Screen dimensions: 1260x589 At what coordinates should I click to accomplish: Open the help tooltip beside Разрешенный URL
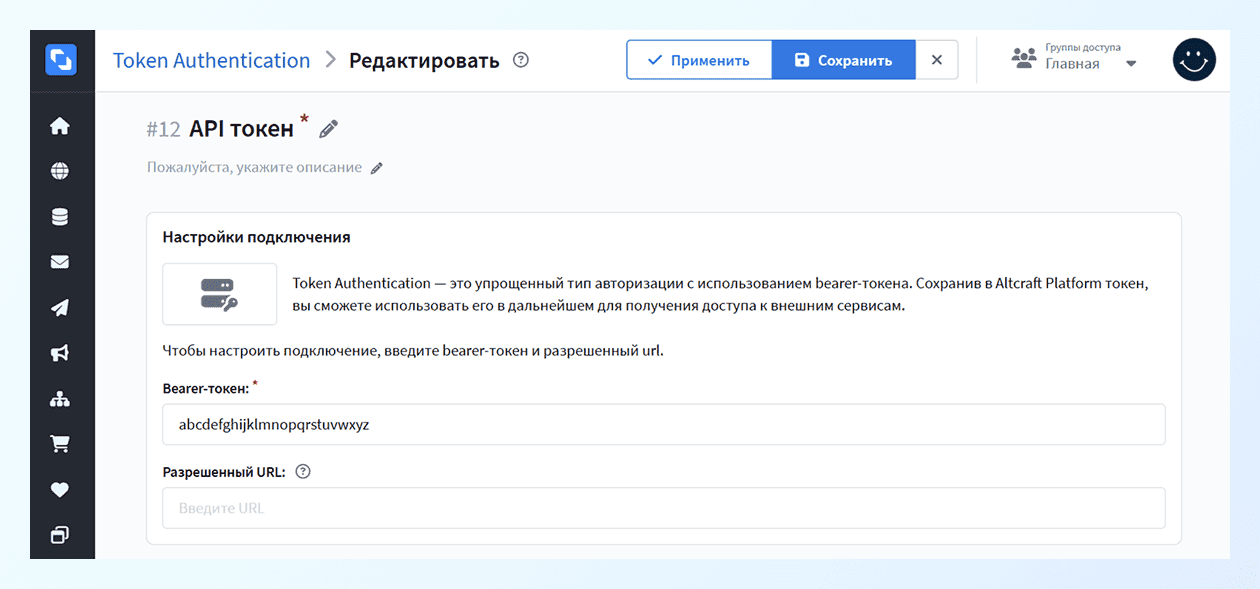(302, 471)
